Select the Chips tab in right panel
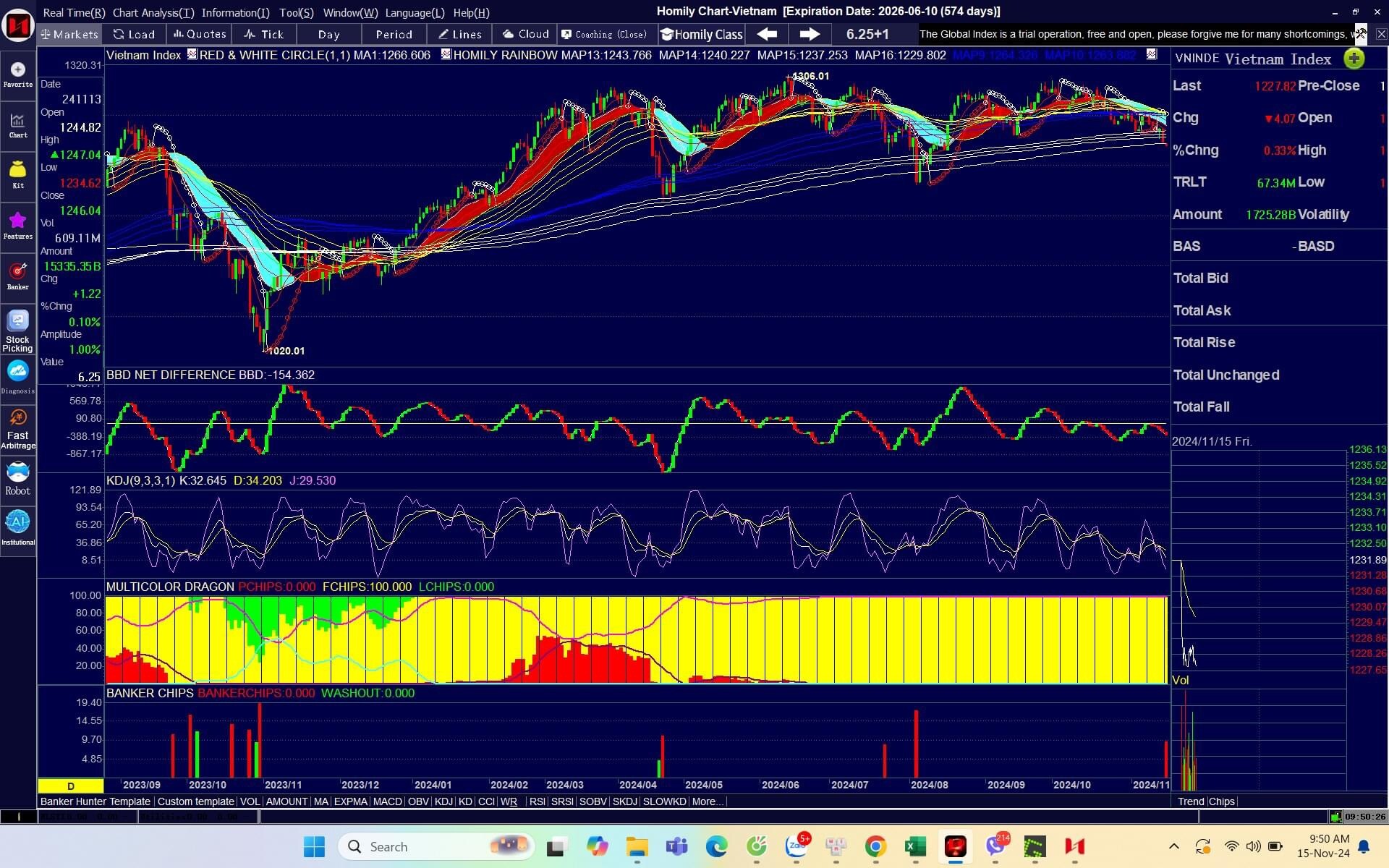The image size is (1389, 868). point(1222,801)
